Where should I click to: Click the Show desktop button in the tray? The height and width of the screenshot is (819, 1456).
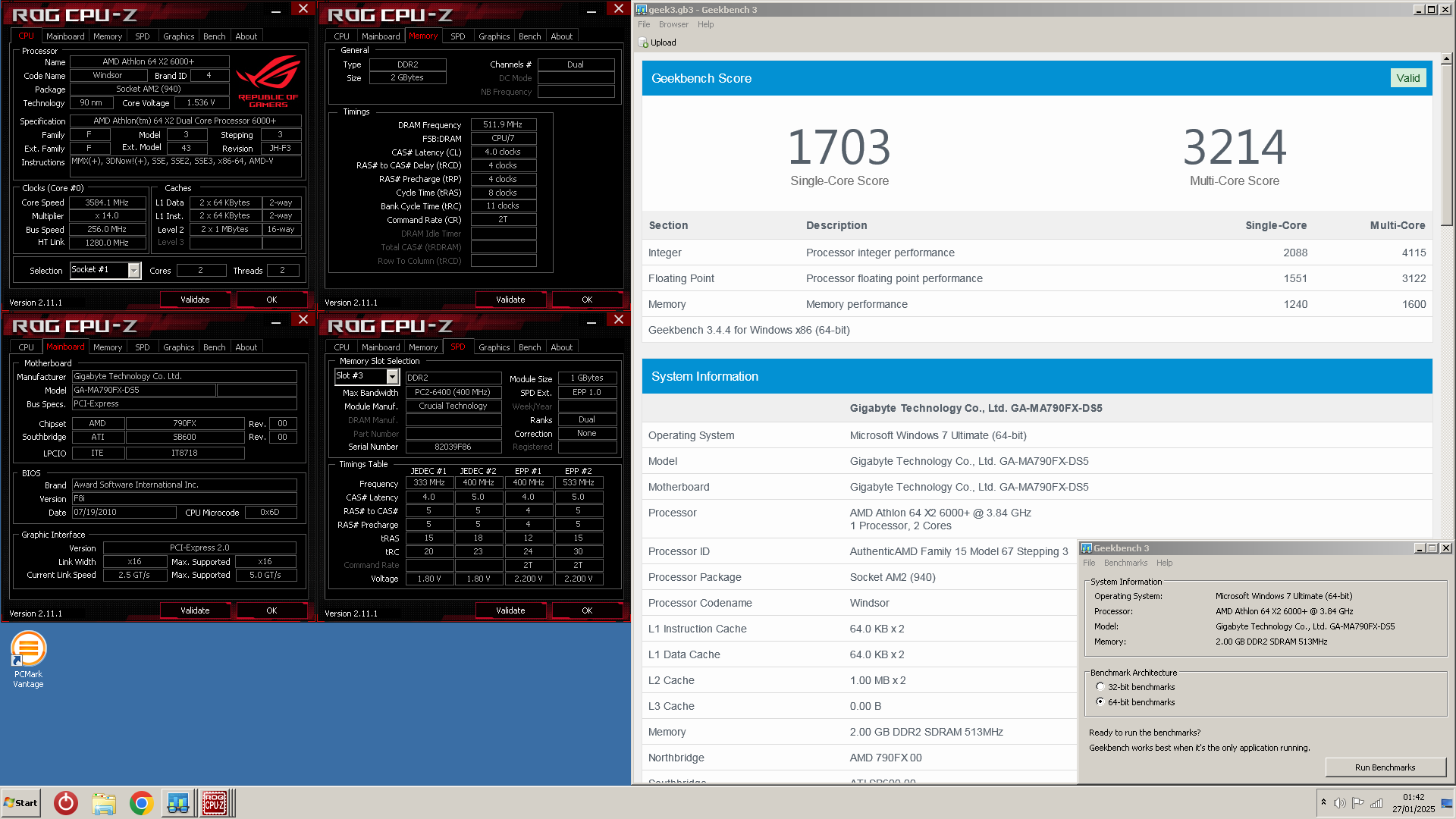[x=1448, y=803]
